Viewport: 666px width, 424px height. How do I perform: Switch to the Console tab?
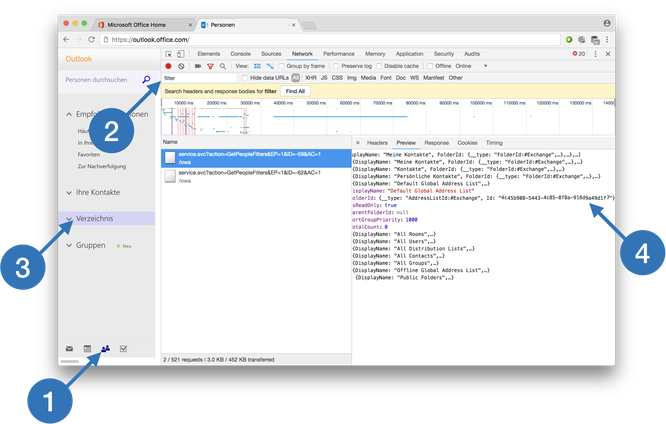240,54
